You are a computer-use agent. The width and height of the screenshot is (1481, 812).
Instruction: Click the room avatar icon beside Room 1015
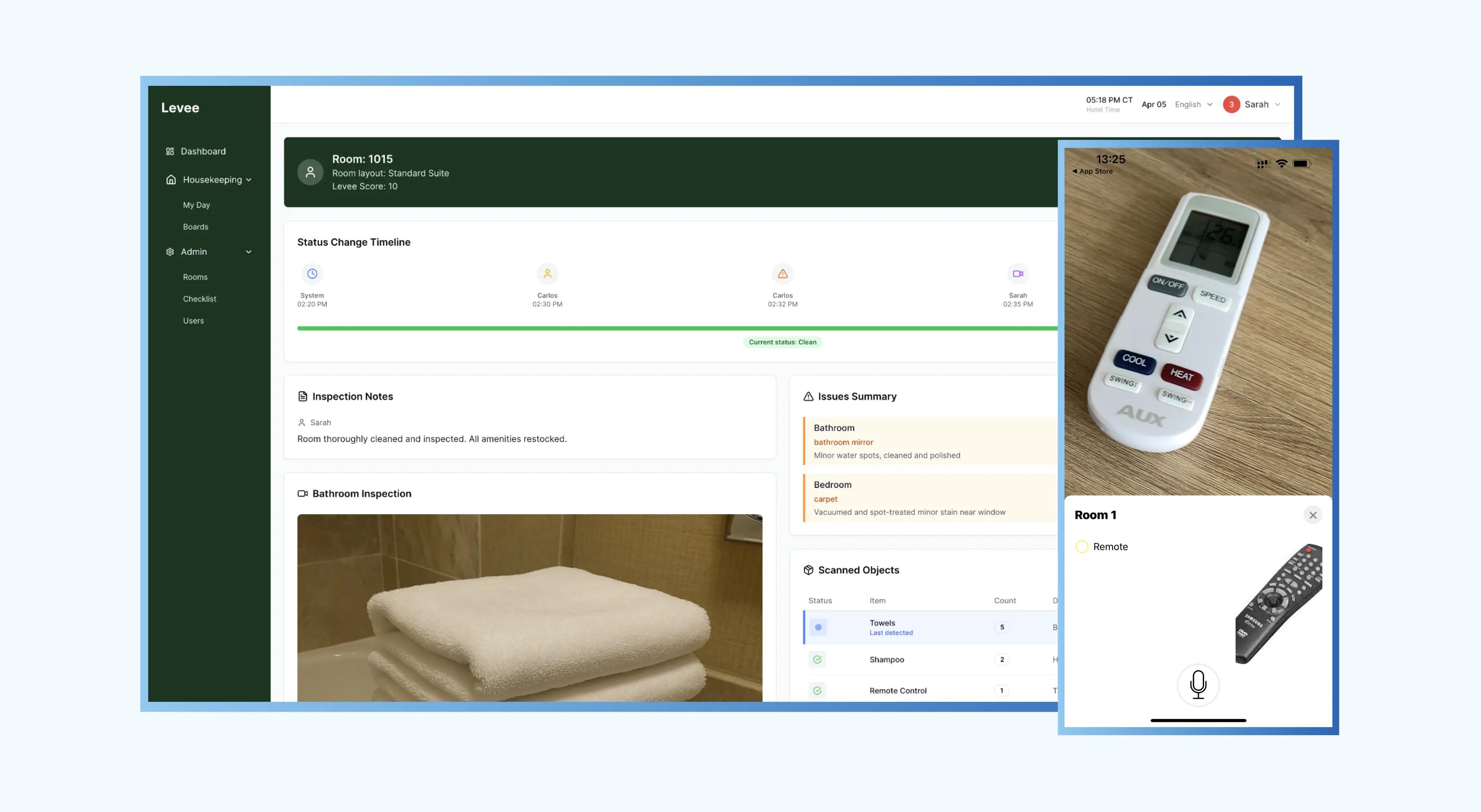pos(310,172)
